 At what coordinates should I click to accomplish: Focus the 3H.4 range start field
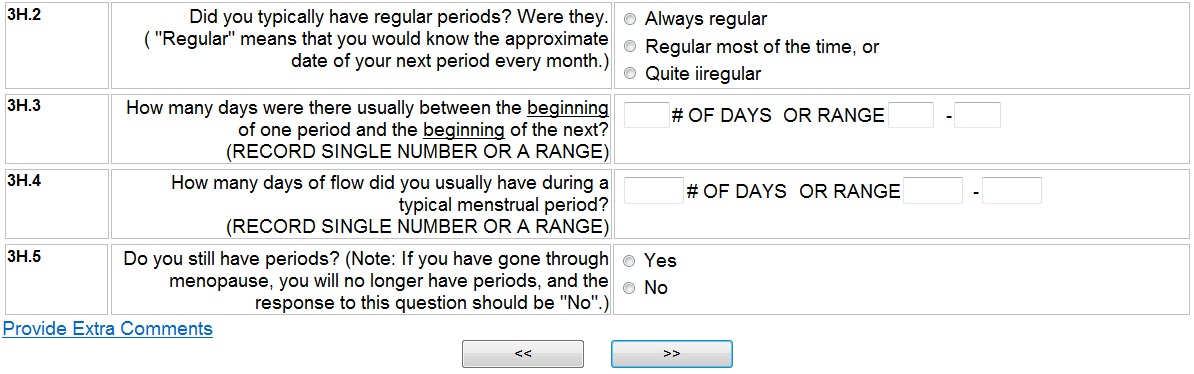pos(933,190)
